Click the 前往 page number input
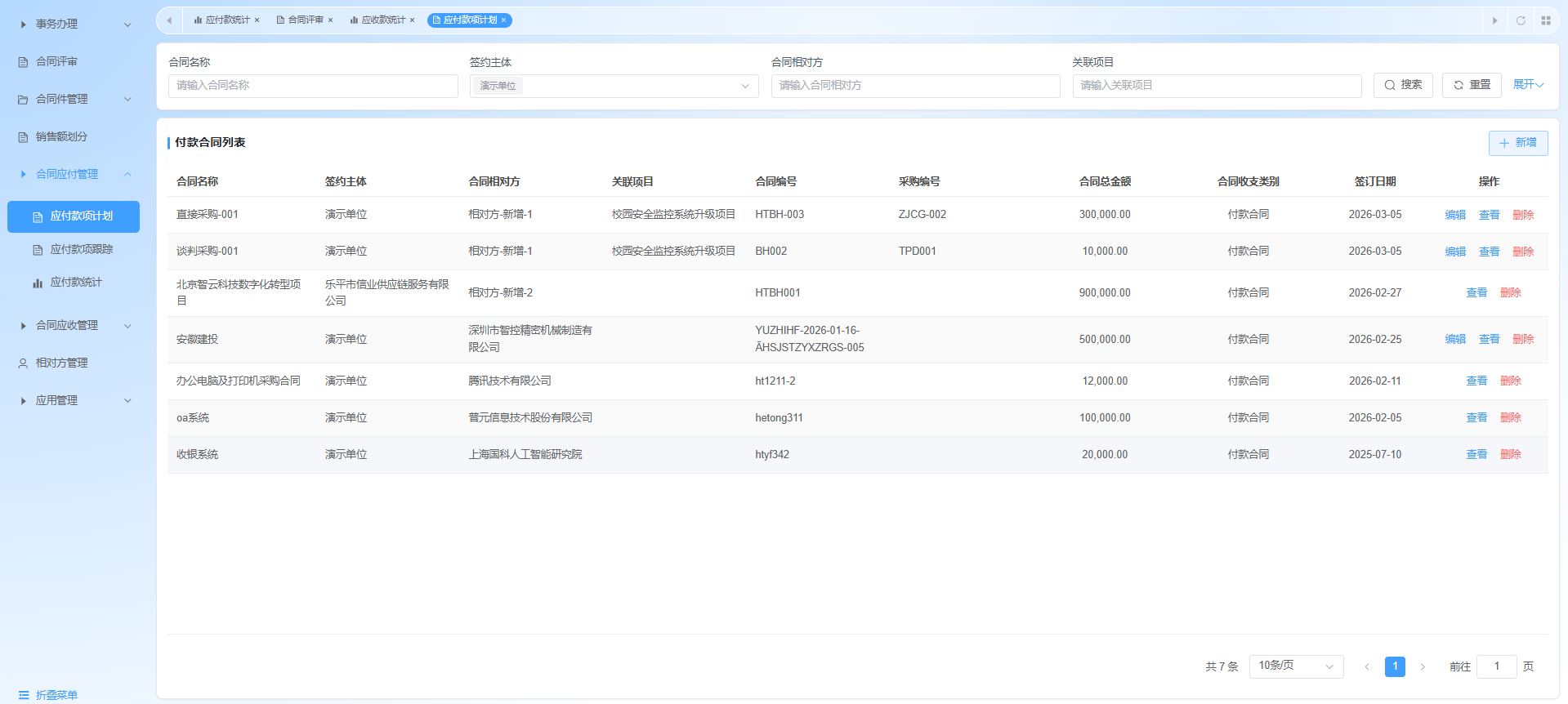Viewport: 1568px width, 704px height. [1497, 666]
